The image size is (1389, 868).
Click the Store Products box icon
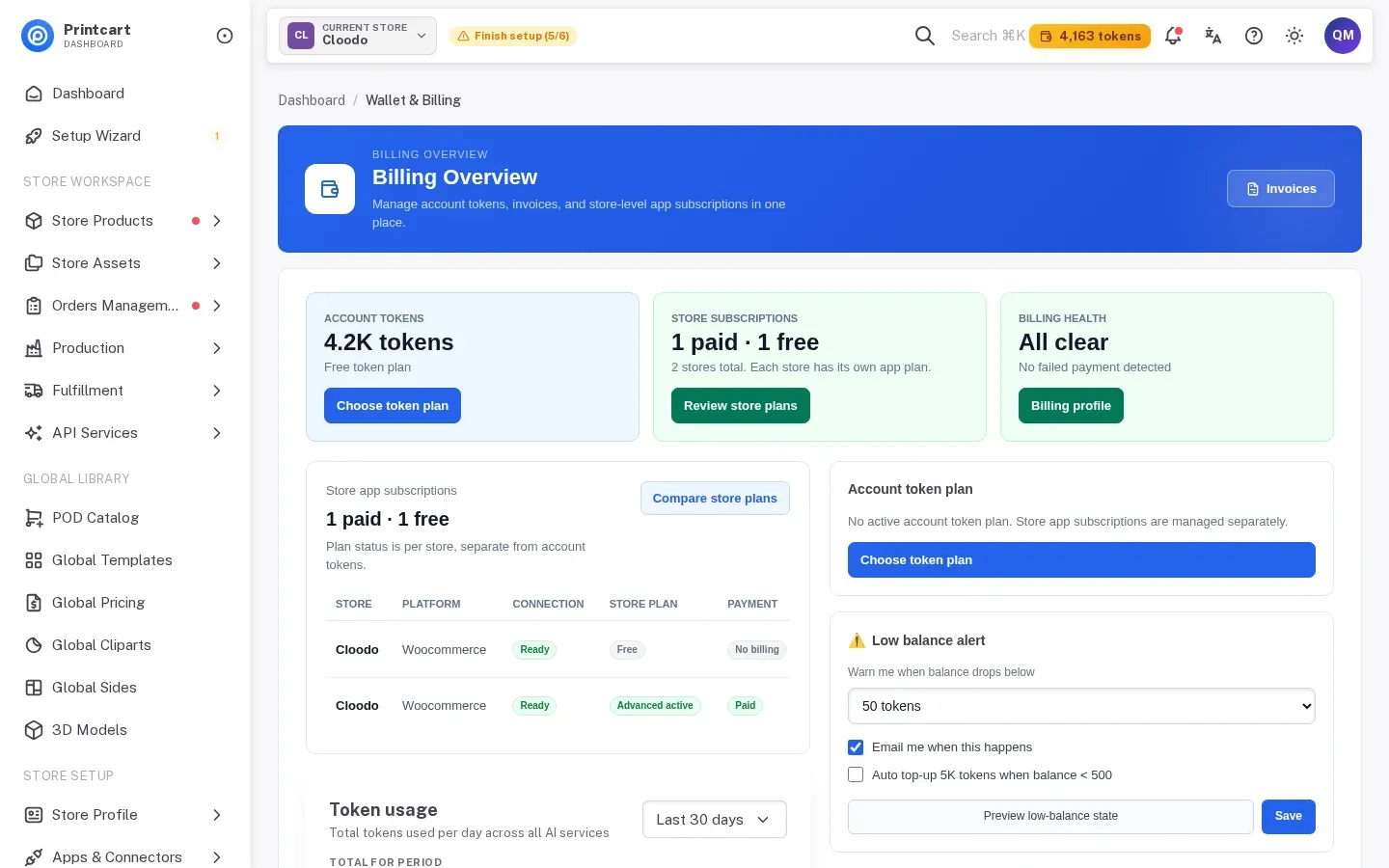coord(34,221)
